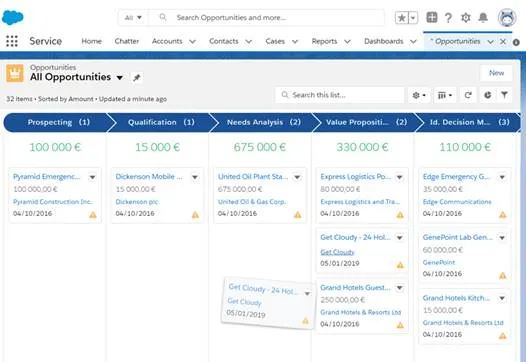Open the Accounts tab
Screen dimensions: 526x362
click(x=167, y=41)
